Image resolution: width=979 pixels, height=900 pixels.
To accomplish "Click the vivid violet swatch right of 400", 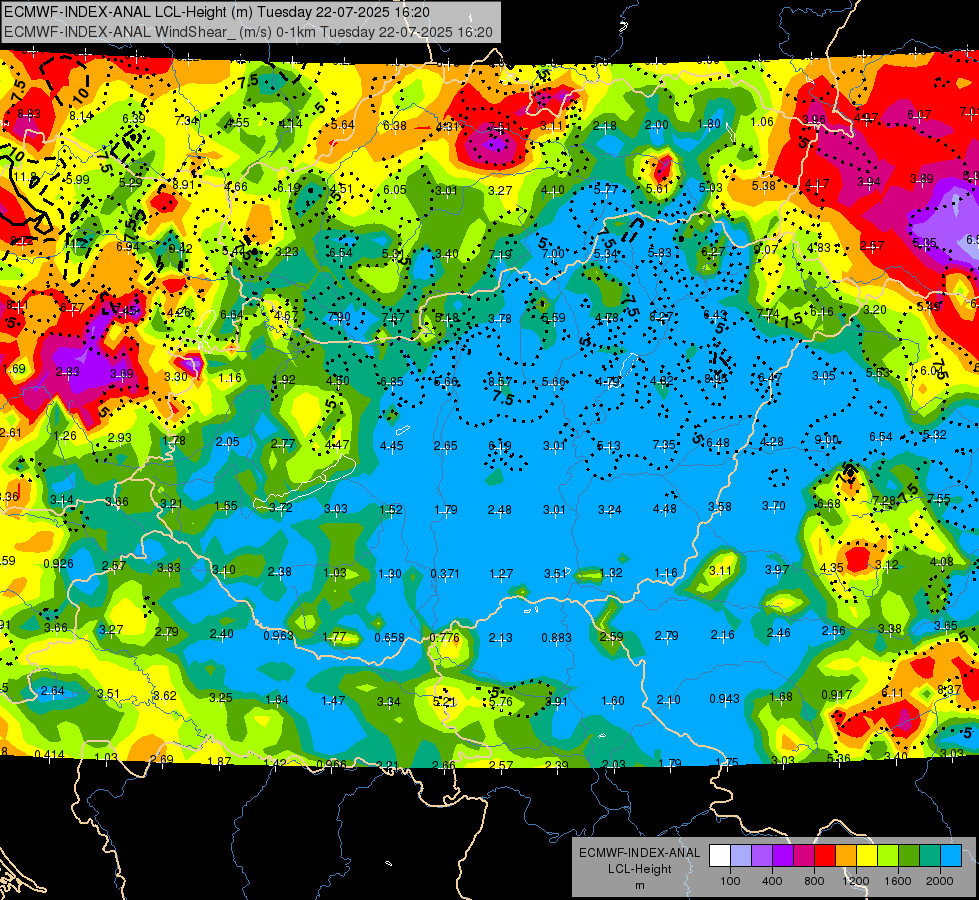I will pos(783,856).
